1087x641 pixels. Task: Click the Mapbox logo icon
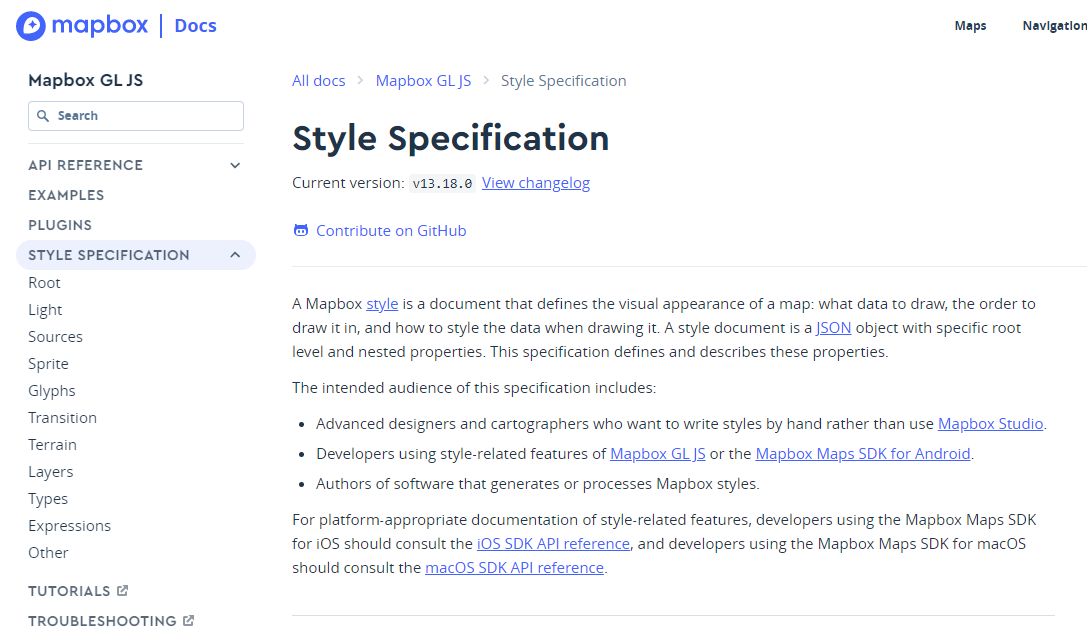(31, 26)
